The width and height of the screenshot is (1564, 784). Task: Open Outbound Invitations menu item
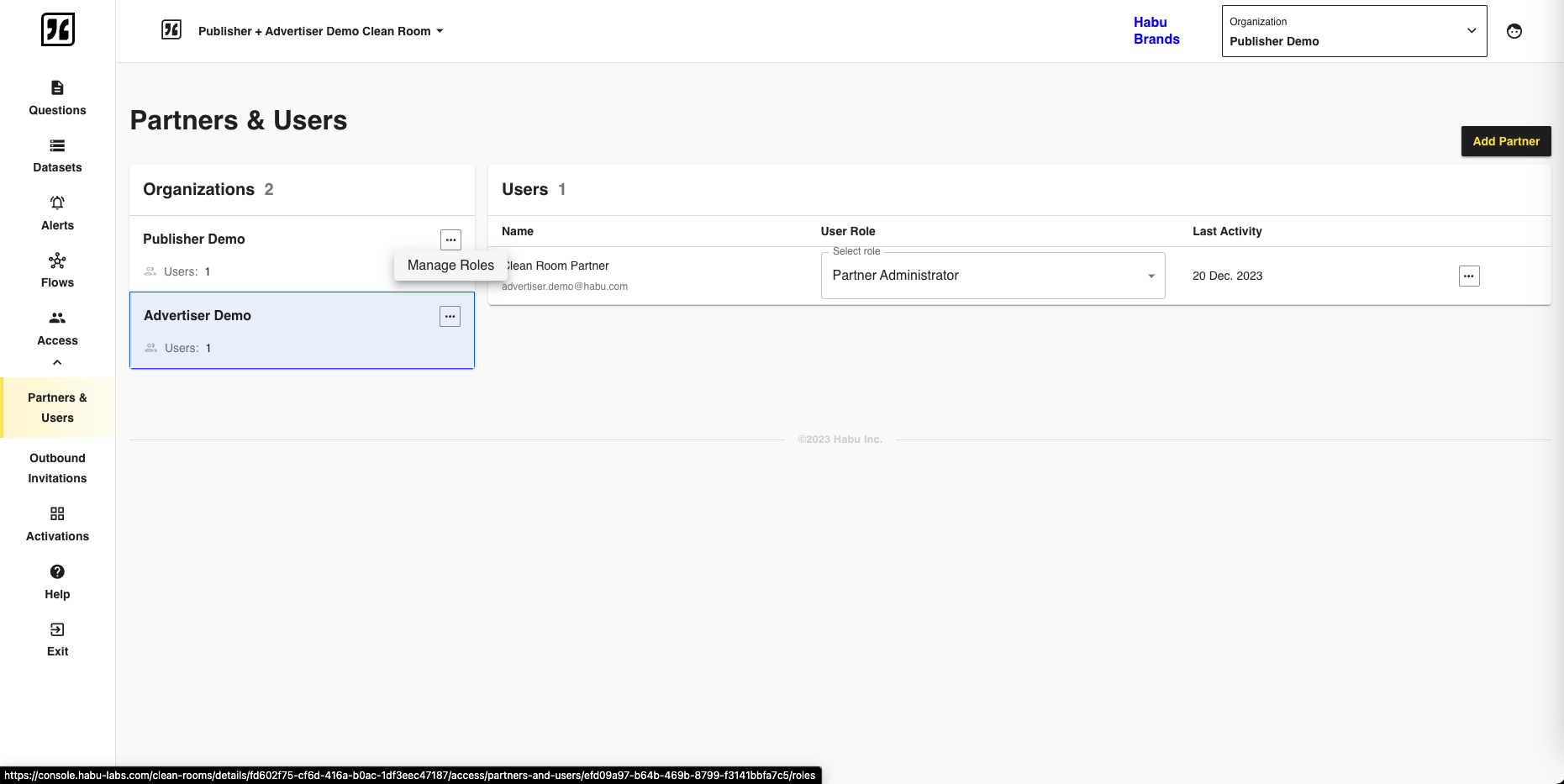[57, 468]
